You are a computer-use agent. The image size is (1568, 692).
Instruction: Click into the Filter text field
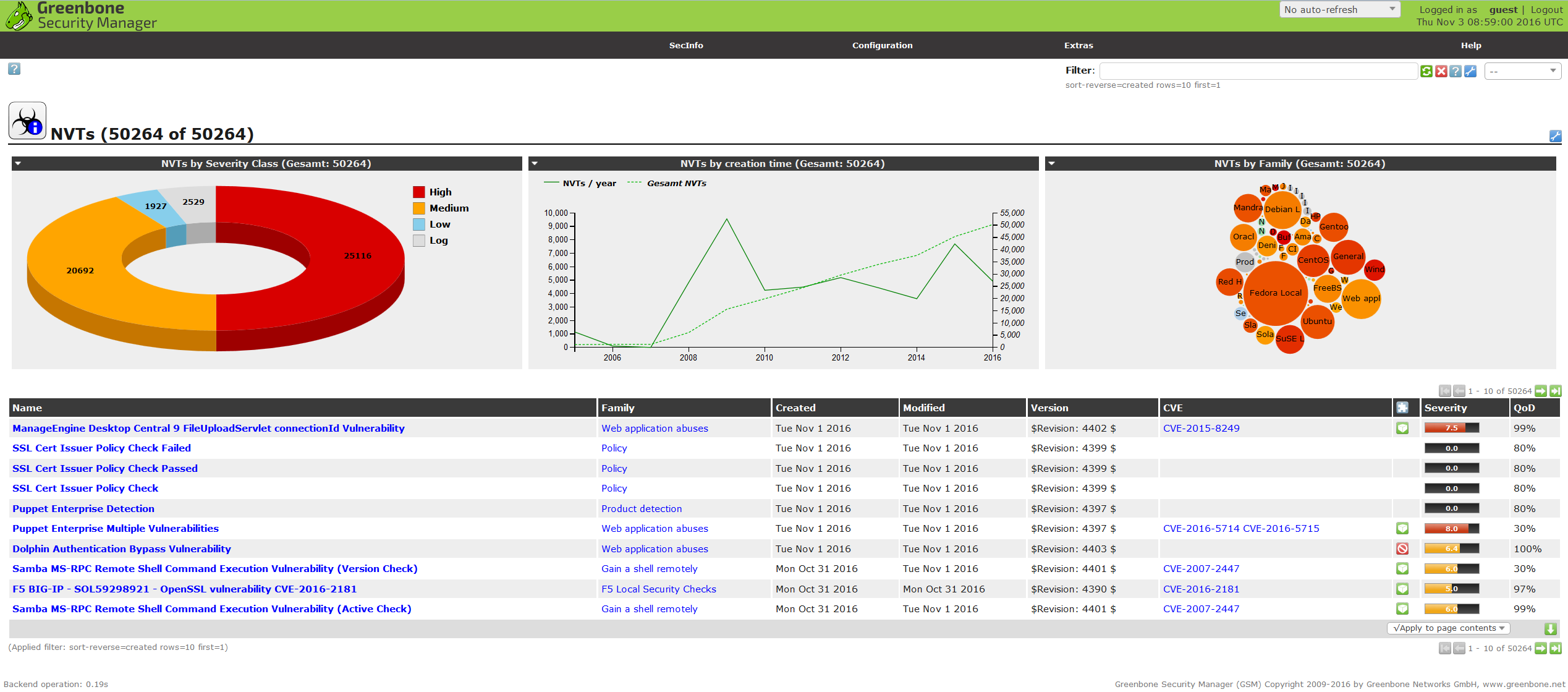tap(1258, 71)
